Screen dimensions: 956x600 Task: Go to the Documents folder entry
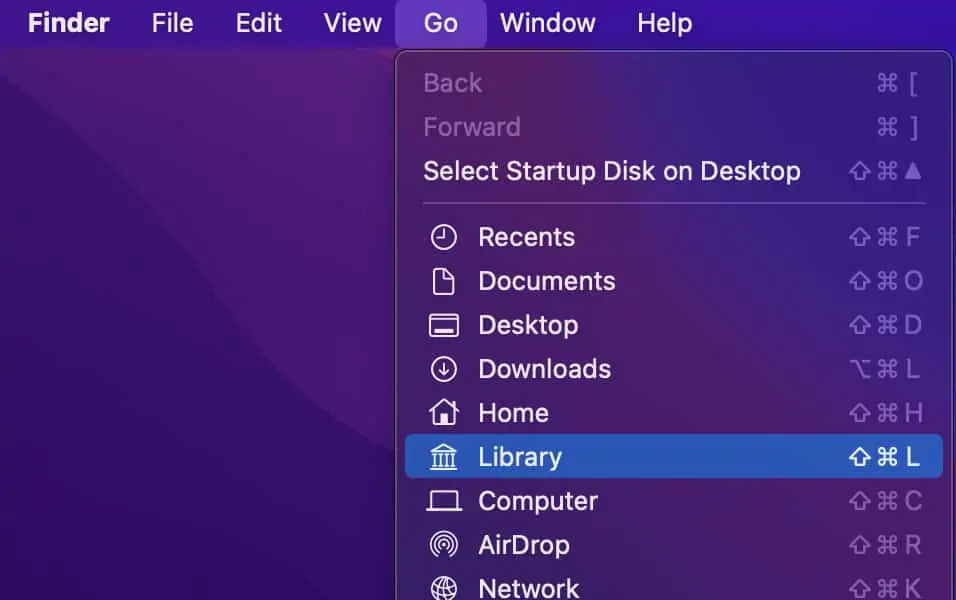(x=674, y=281)
